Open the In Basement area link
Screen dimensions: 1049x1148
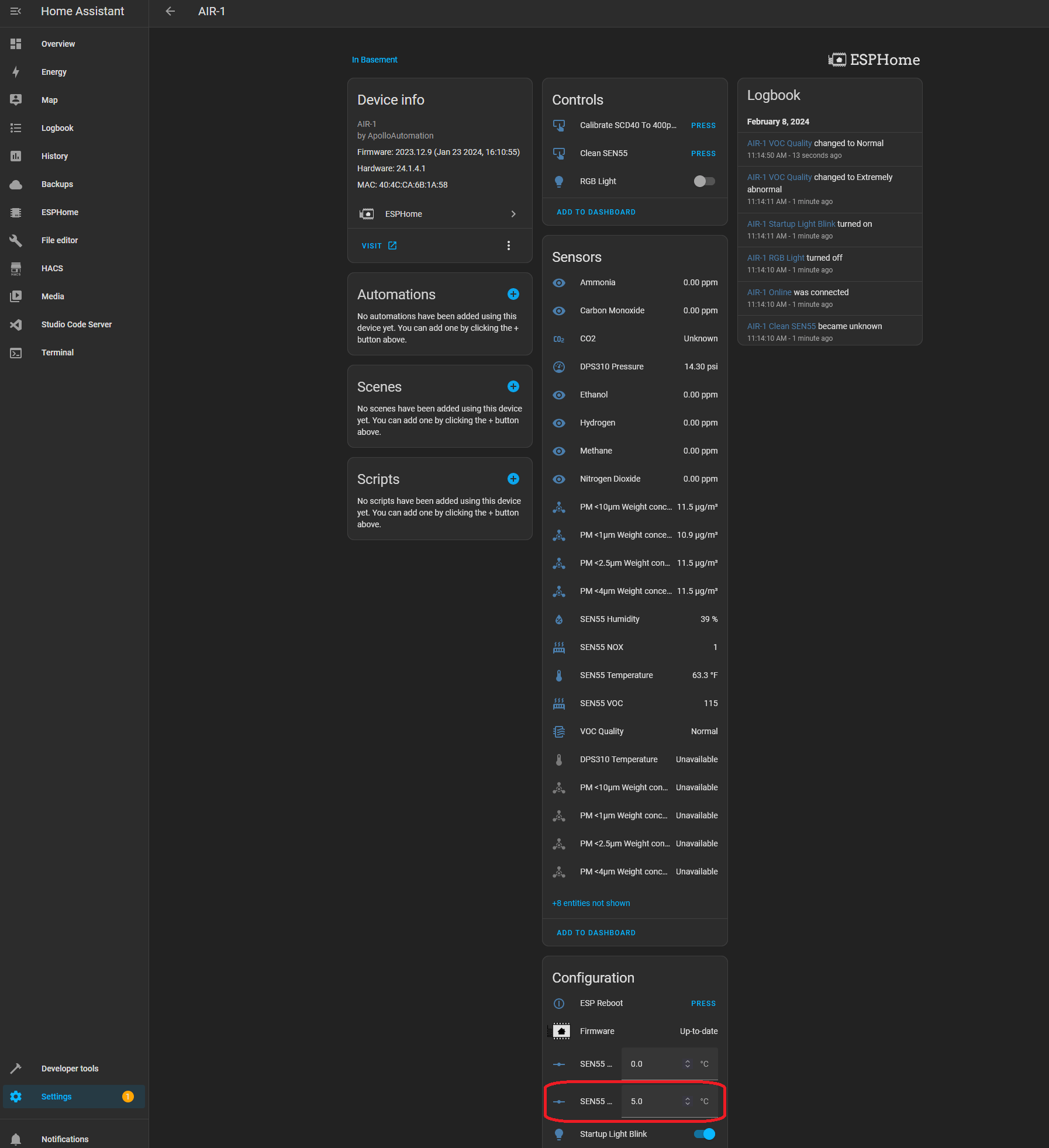pyautogui.click(x=374, y=60)
